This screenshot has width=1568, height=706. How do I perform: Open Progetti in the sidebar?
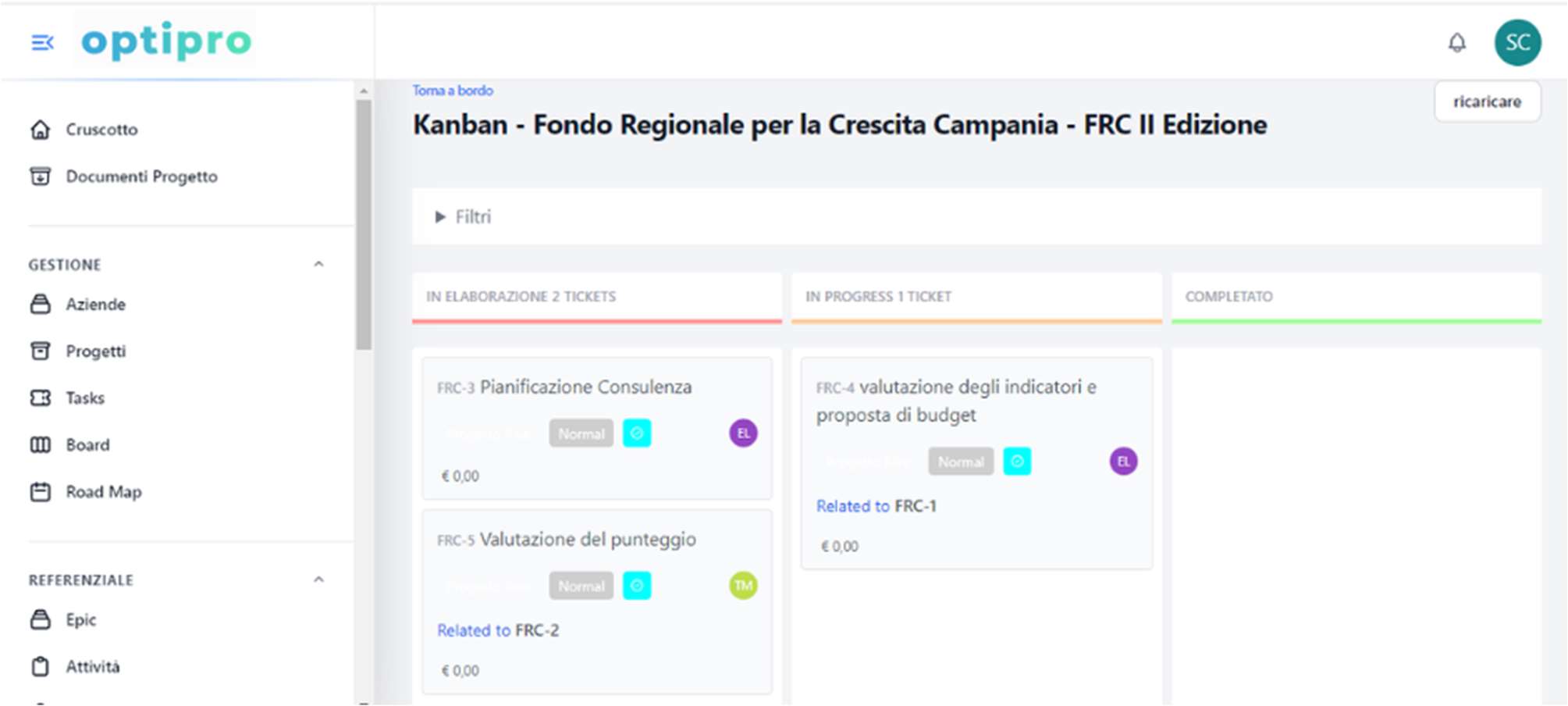(x=95, y=351)
